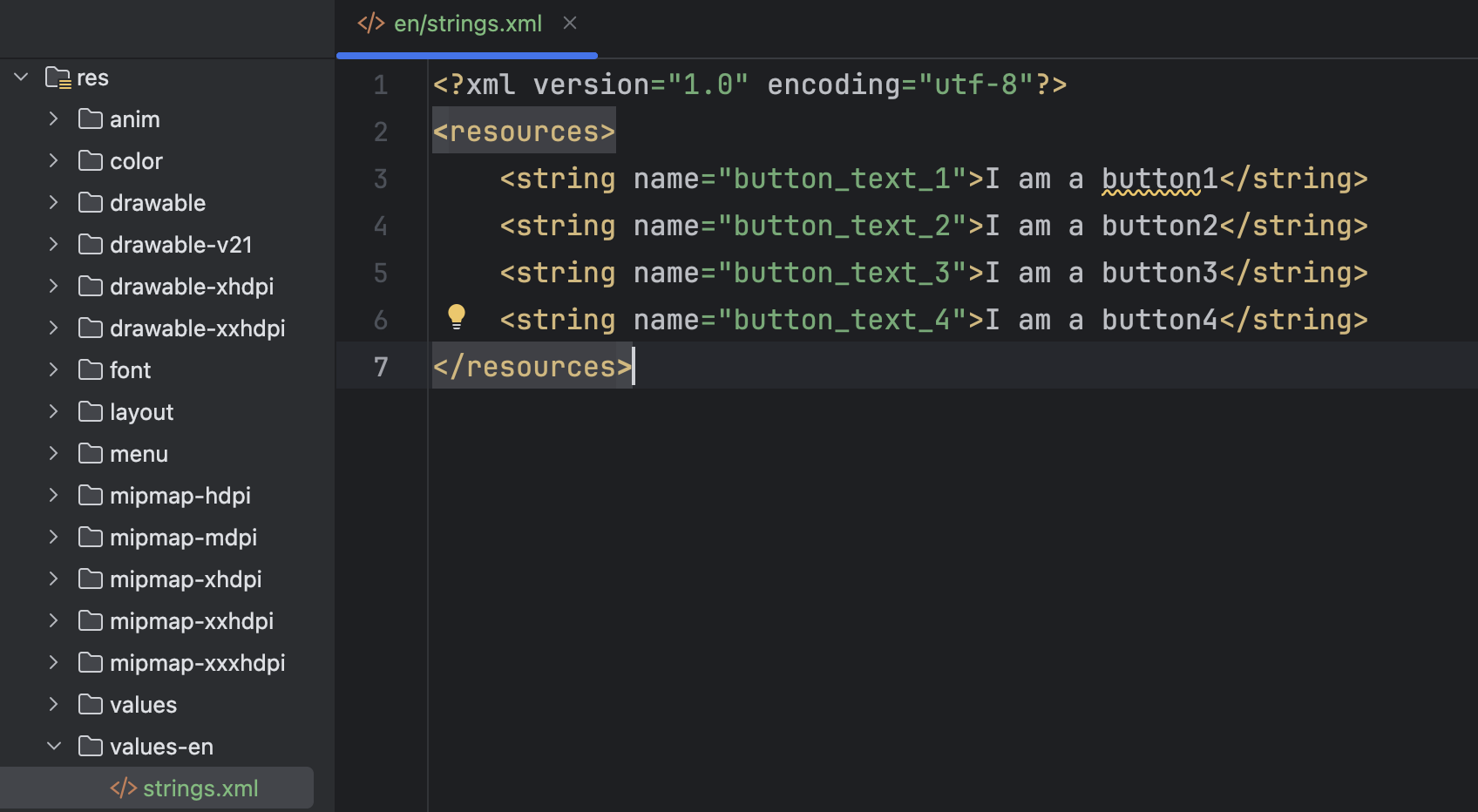Viewport: 1478px width, 812px height.
Task: Click the mipmap-xxhdpi folder icon
Action: [91, 620]
